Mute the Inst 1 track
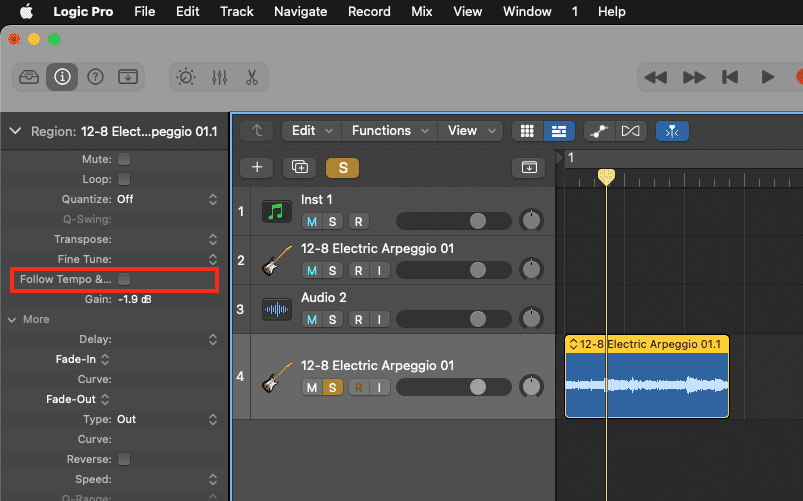Viewport: 803px width, 501px height. click(311, 221)
